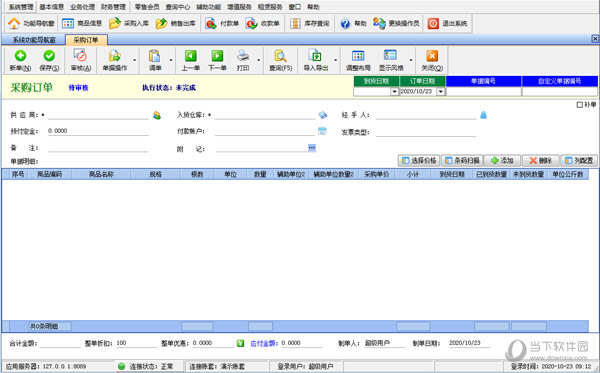This screenshot has height=373, width=600.
Task: Open 查询(F5) search icon
Action: 280,56
